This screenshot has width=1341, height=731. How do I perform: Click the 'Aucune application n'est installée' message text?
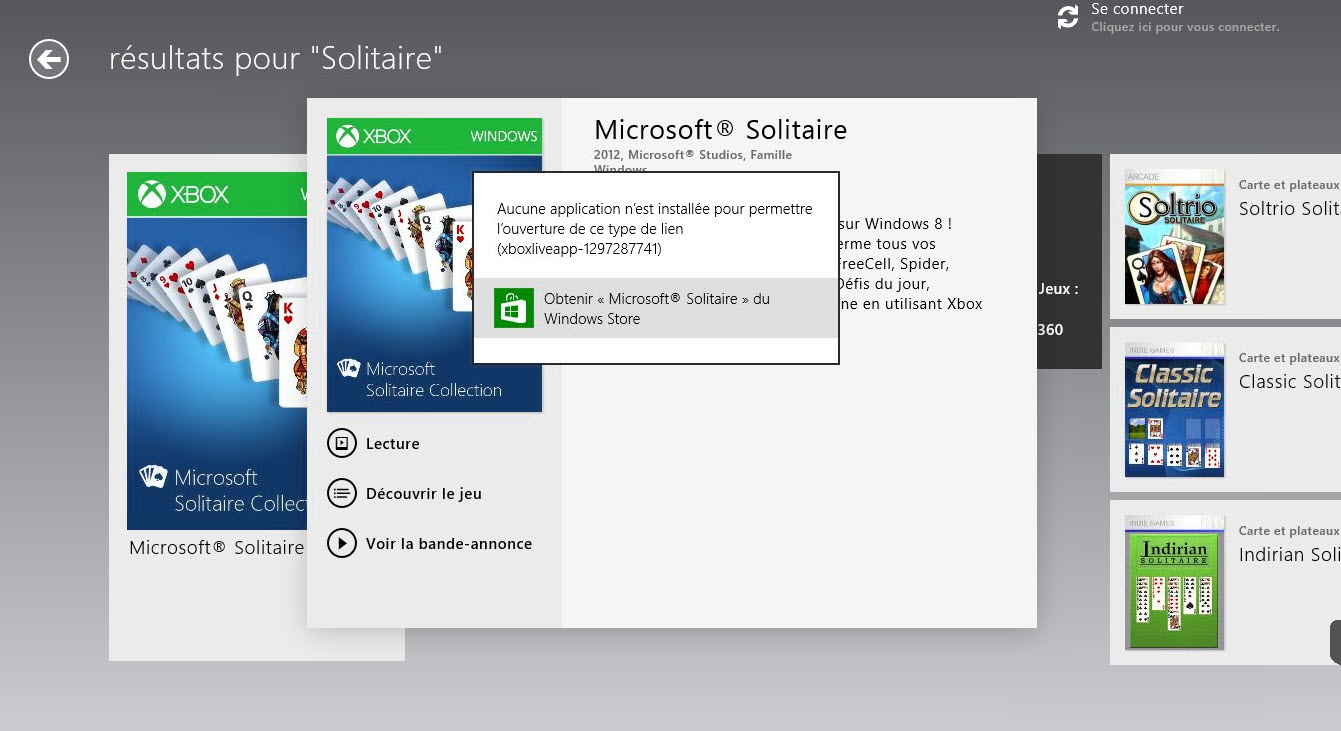[655, 229]
